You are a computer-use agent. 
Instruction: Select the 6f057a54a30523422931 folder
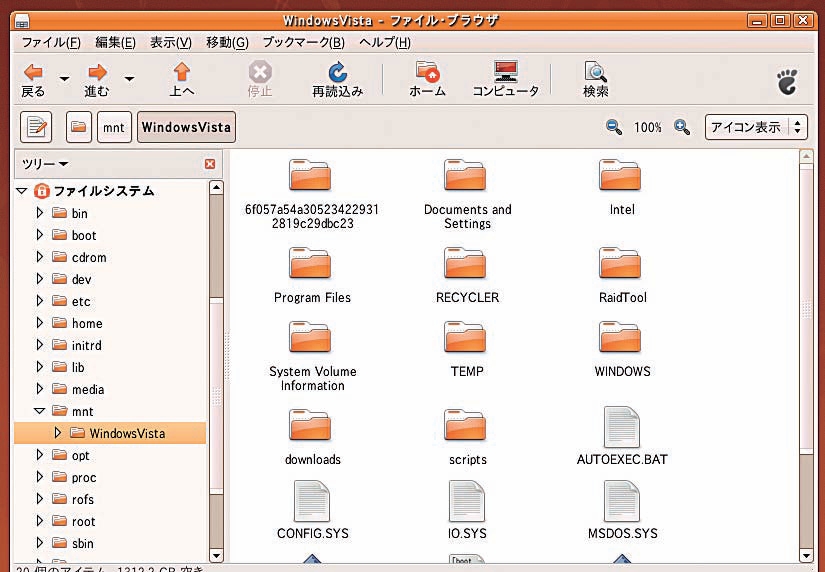[311, 195]
